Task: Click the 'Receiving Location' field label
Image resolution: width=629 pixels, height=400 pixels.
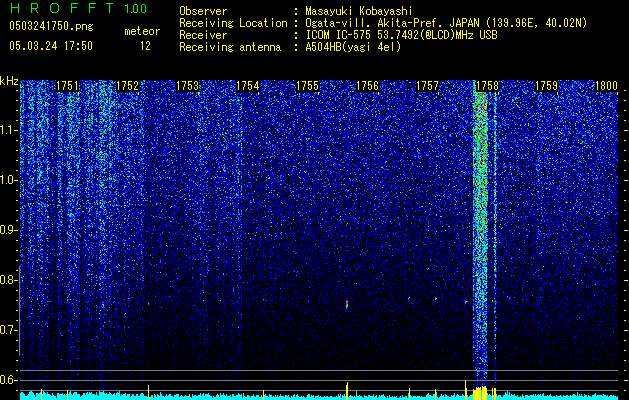Action: (x=233, y=23)
